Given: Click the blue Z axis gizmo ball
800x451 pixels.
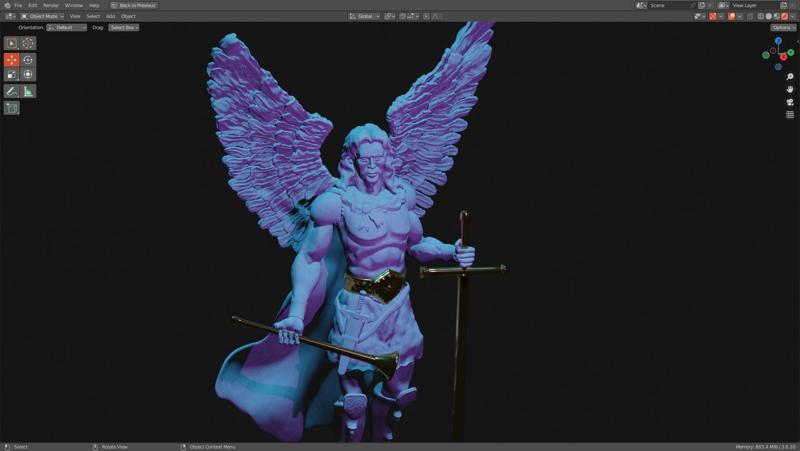Looking at the screenshot, I should pyautogui.click(x=778, y=41).
